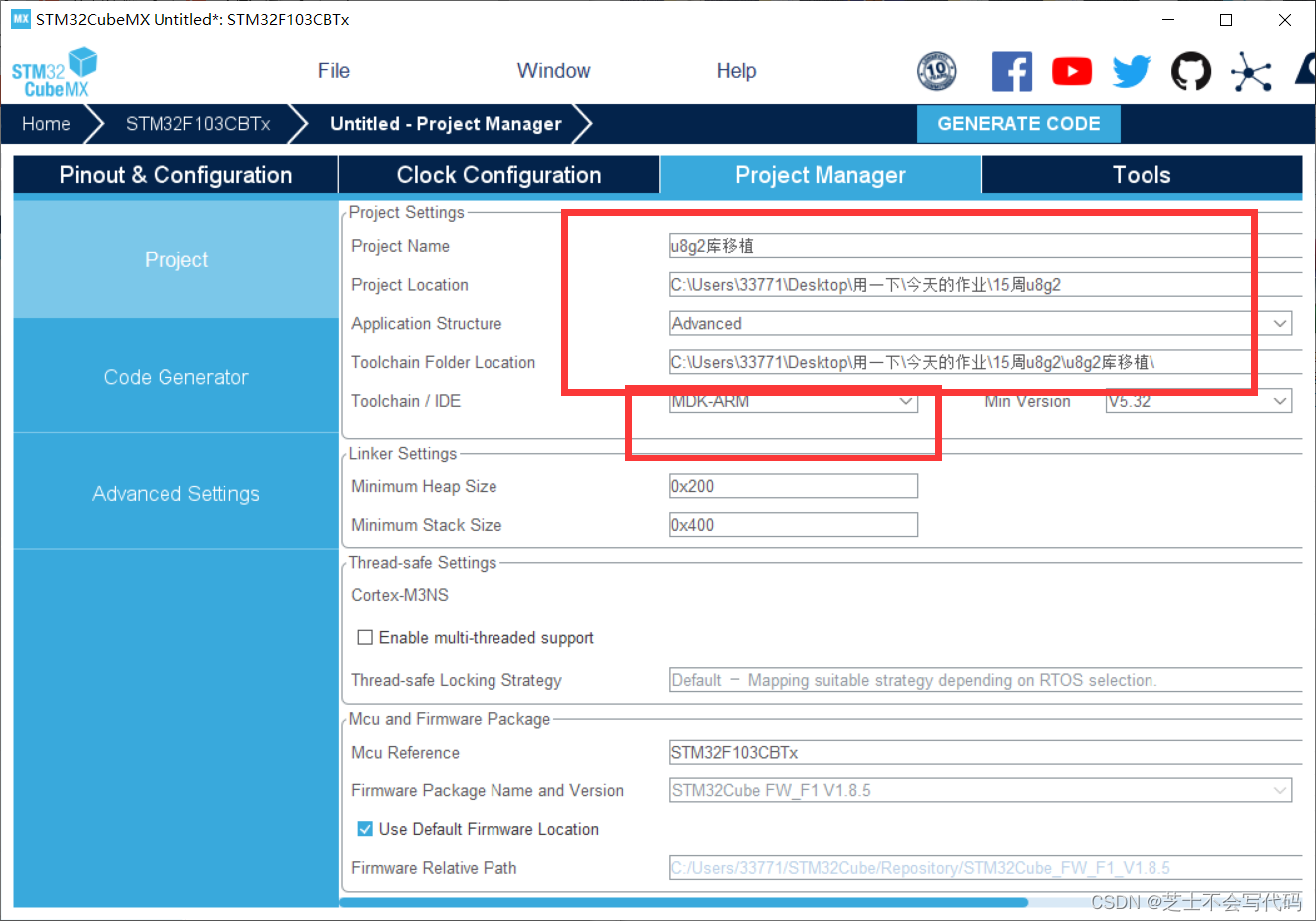Click the Thread-safe Settings group label
1316x921 pixels.
coord(423,563)
